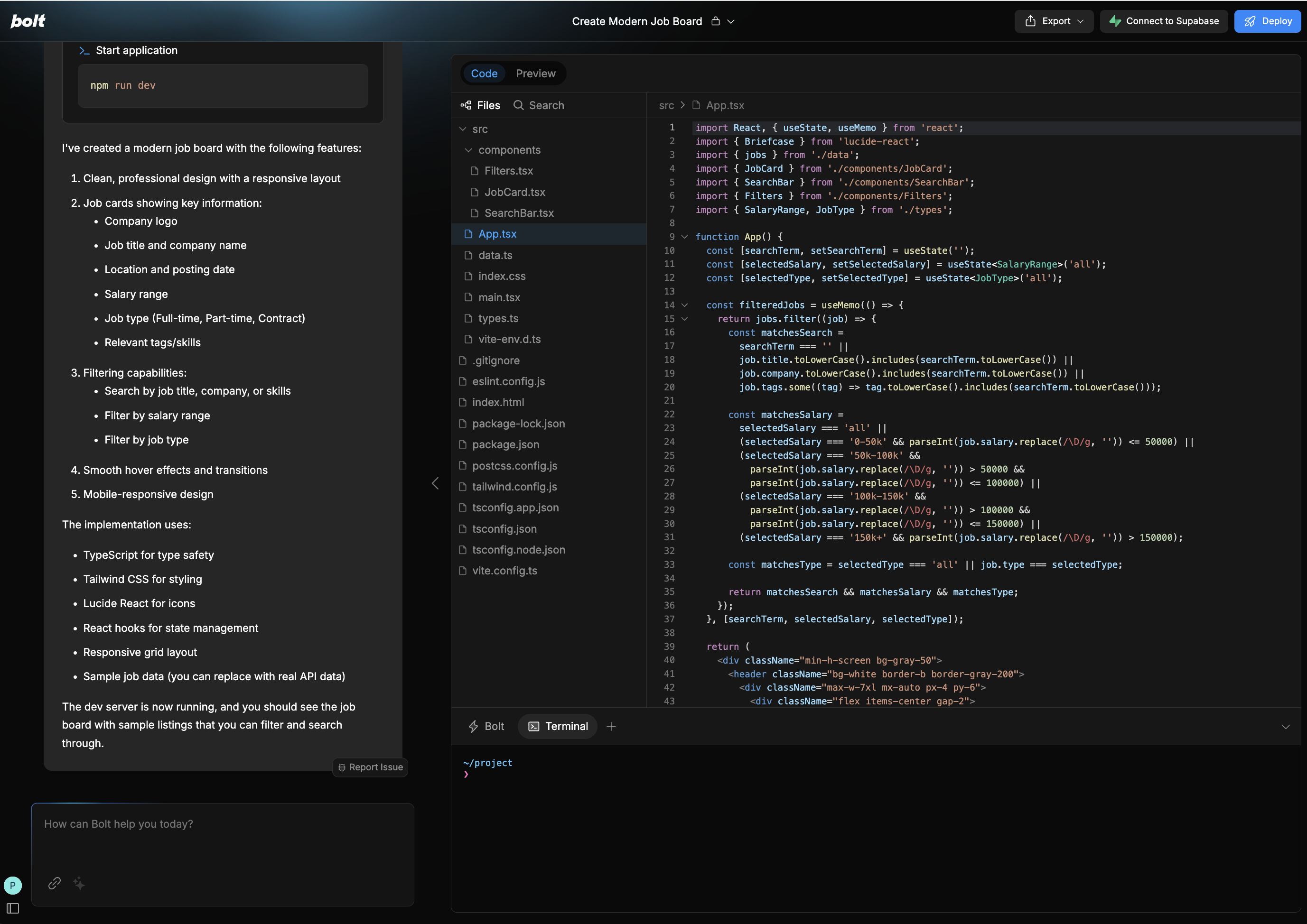Collapse the terminal panel with the chevron

click(x=1285, y=726)
